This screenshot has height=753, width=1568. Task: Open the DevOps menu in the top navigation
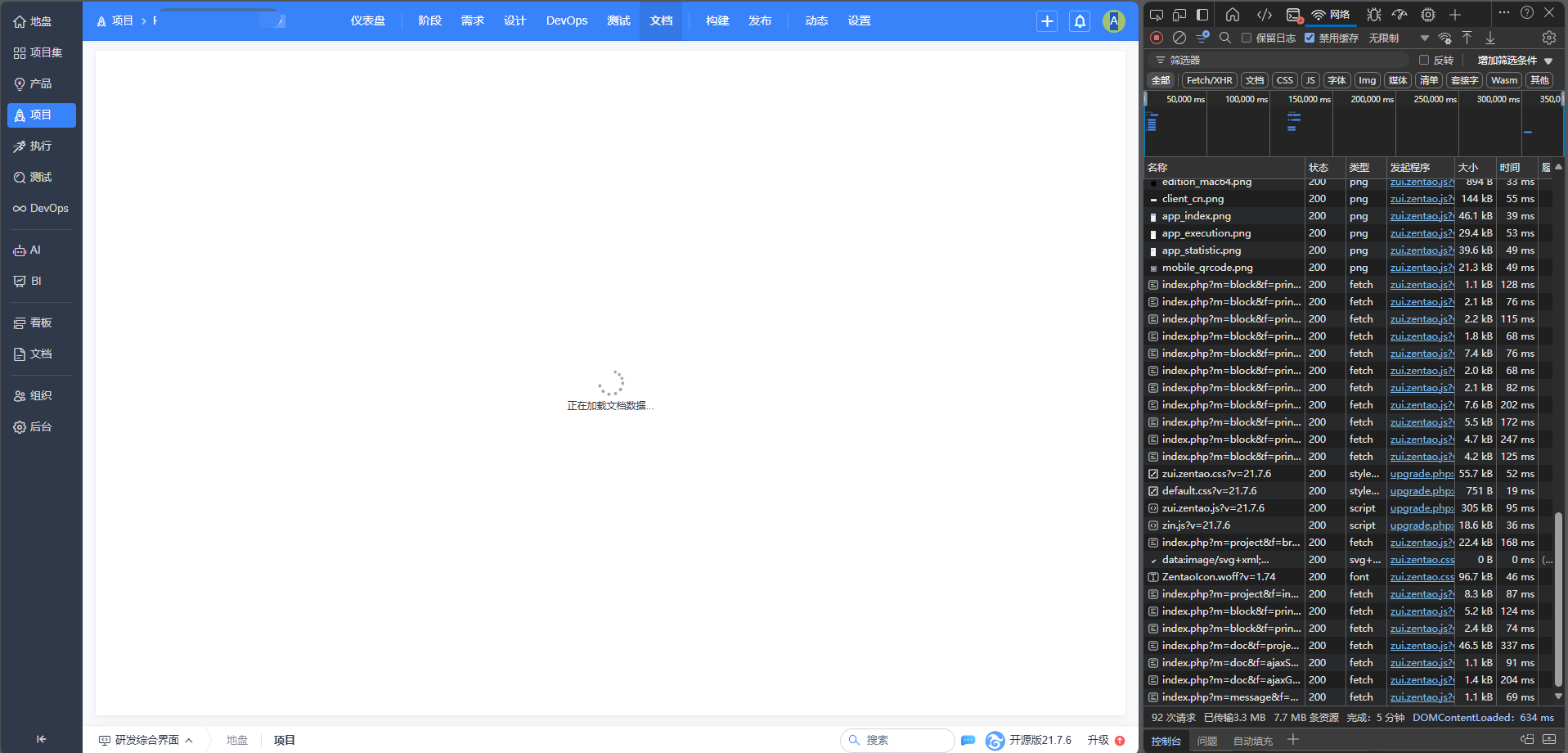coord(565,20)
